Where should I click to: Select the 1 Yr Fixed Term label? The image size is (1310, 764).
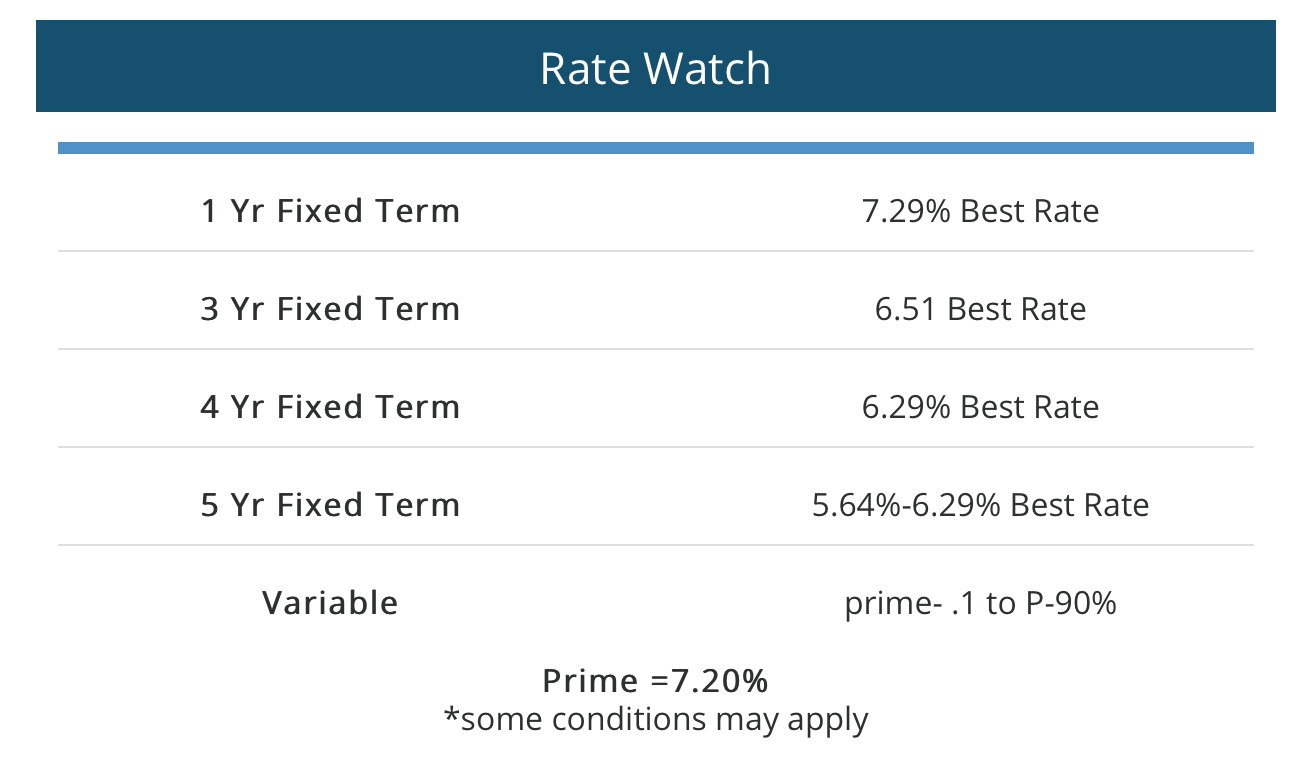(x=330, y=212)
